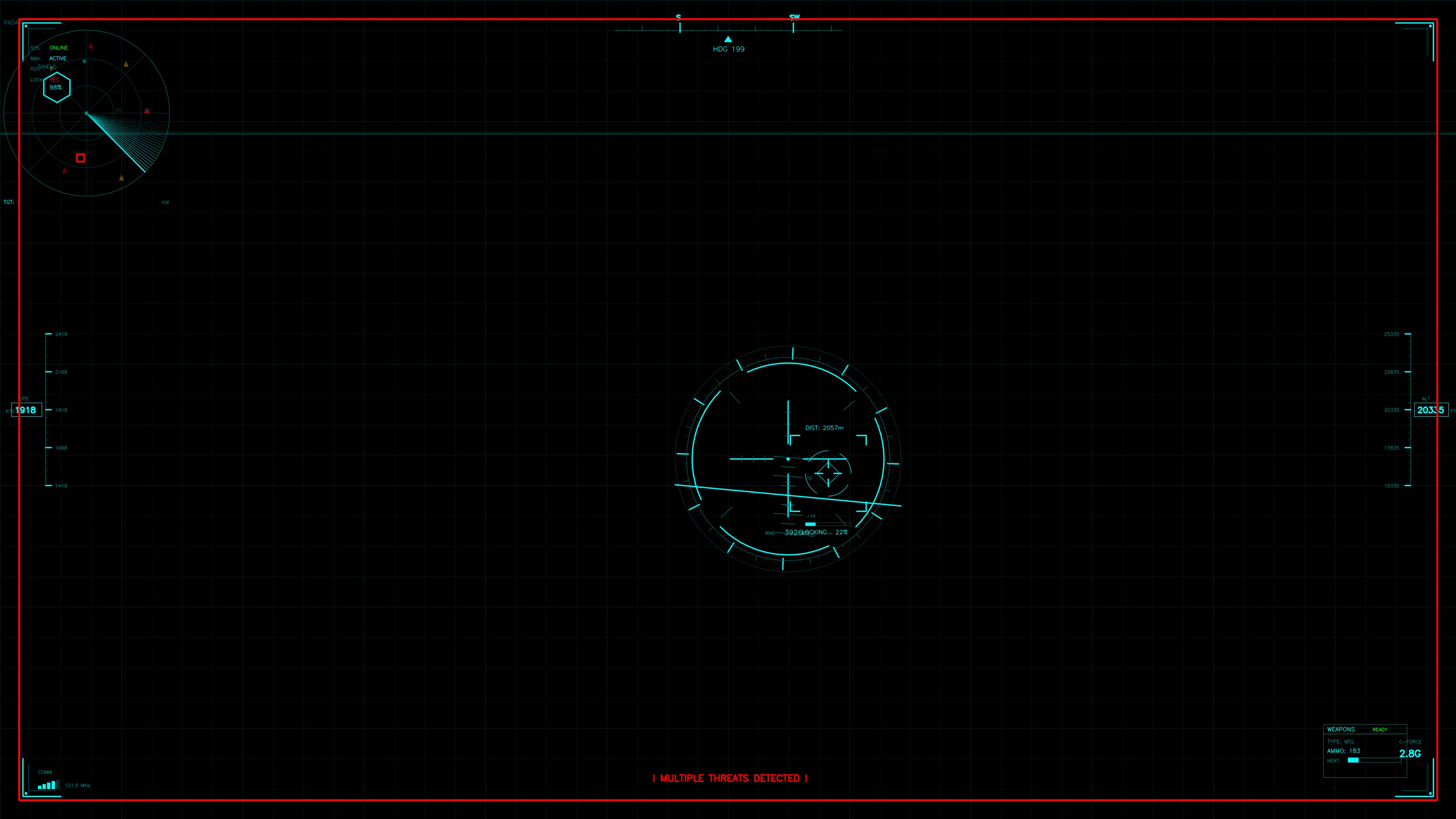
Task: Select a yellow neutral triangle blip on the radar
Action: pyautogui.click(x=126, y=65)
